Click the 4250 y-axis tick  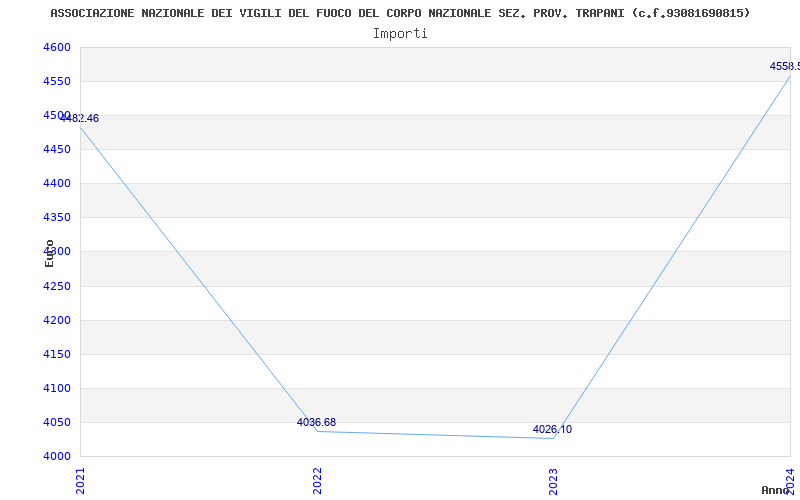point(57,286)
